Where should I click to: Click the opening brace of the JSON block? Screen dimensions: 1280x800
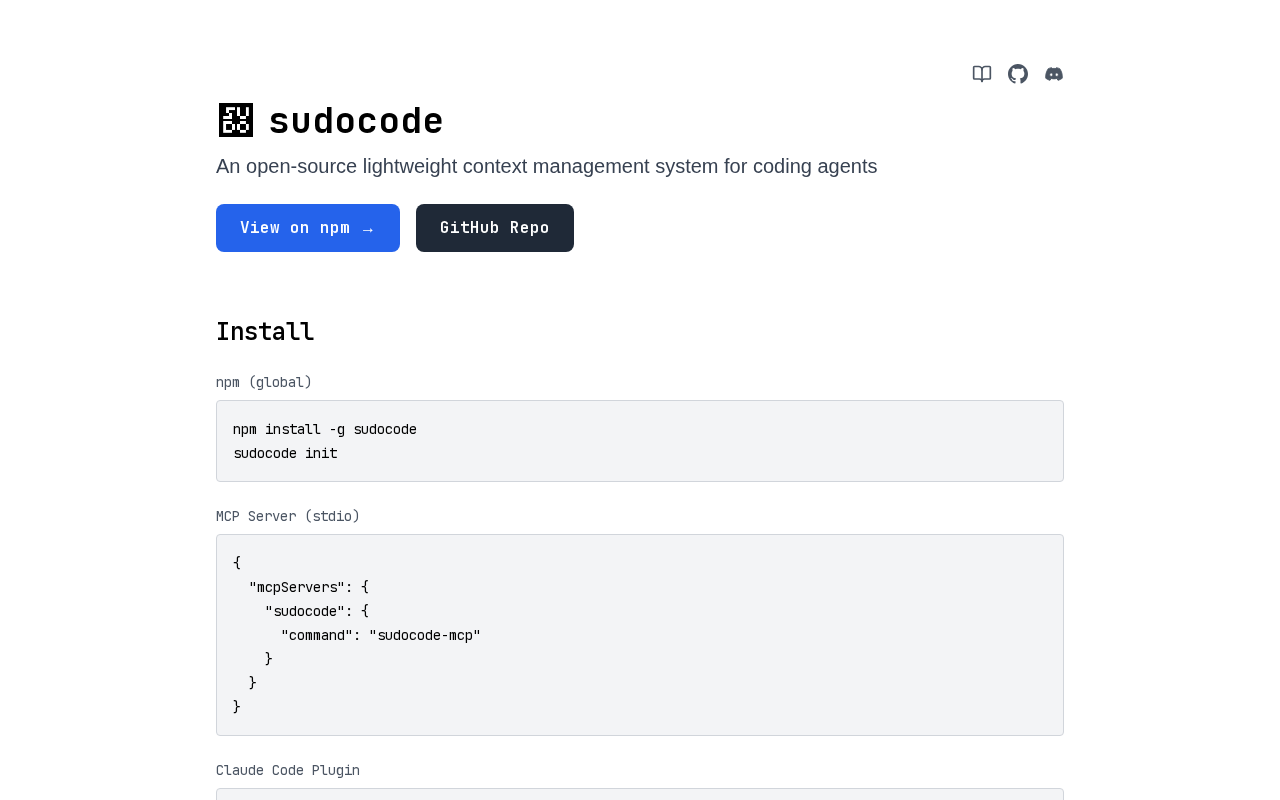click(x=237, y=563)
